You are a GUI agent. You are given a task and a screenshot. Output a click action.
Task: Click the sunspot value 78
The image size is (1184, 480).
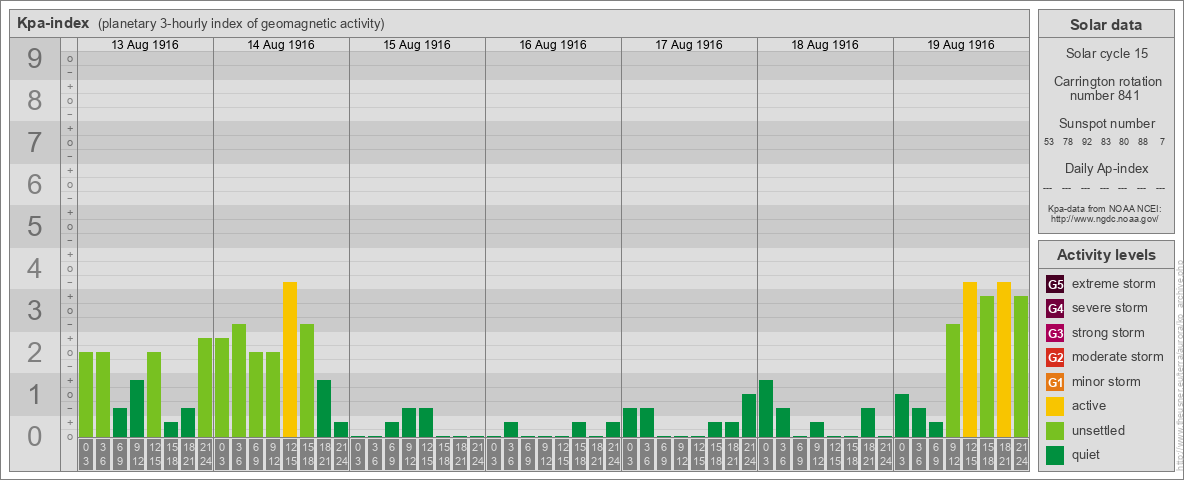click(x=1068, y=142)
